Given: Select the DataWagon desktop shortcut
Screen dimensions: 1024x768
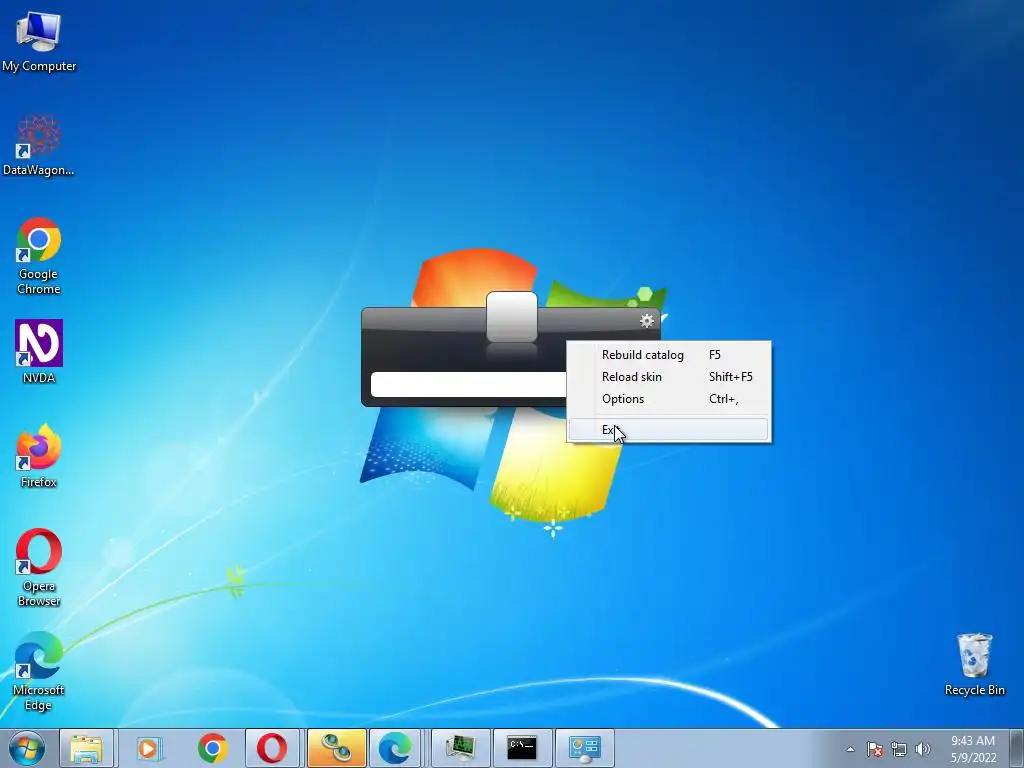Looking at the screenshot, I should tap(39, 145).
